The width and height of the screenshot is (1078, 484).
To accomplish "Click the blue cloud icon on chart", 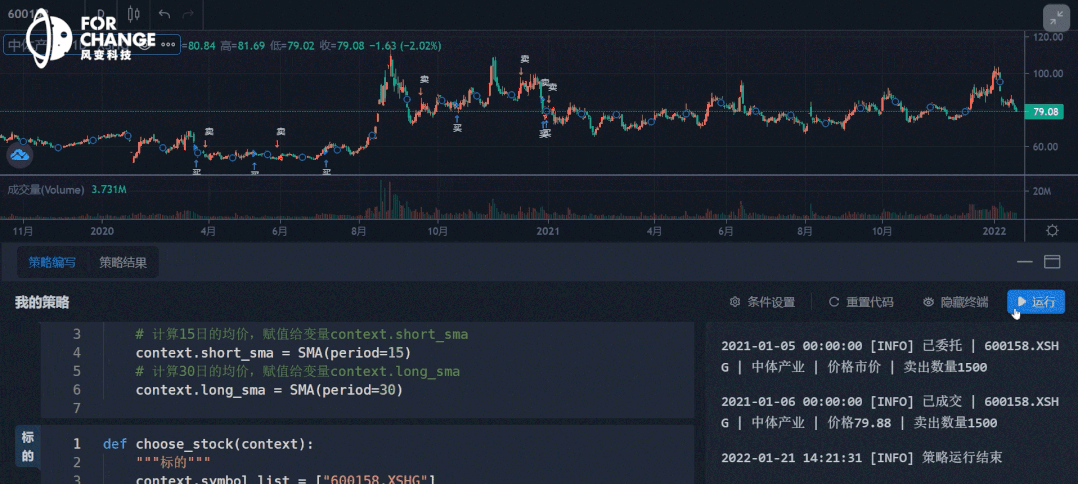I will click(20, 155).
